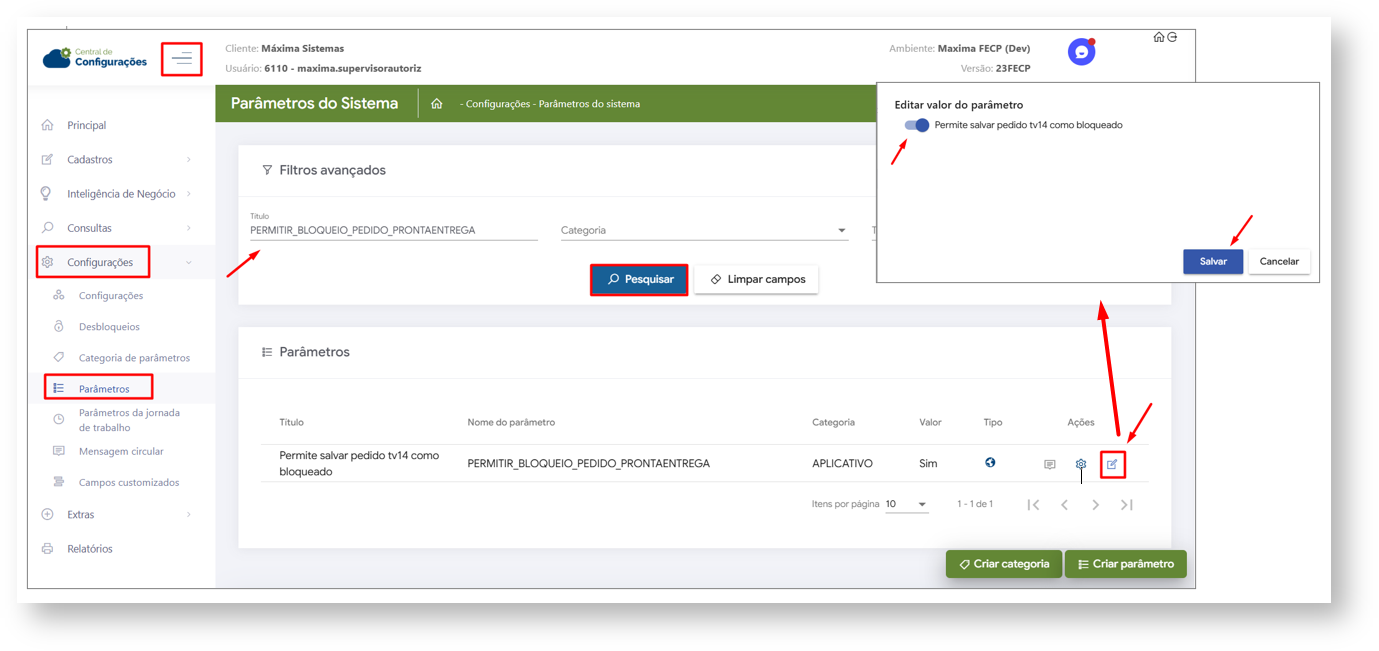
Task: Click the gear icon in the Ações column
Action: (1081, 464)
